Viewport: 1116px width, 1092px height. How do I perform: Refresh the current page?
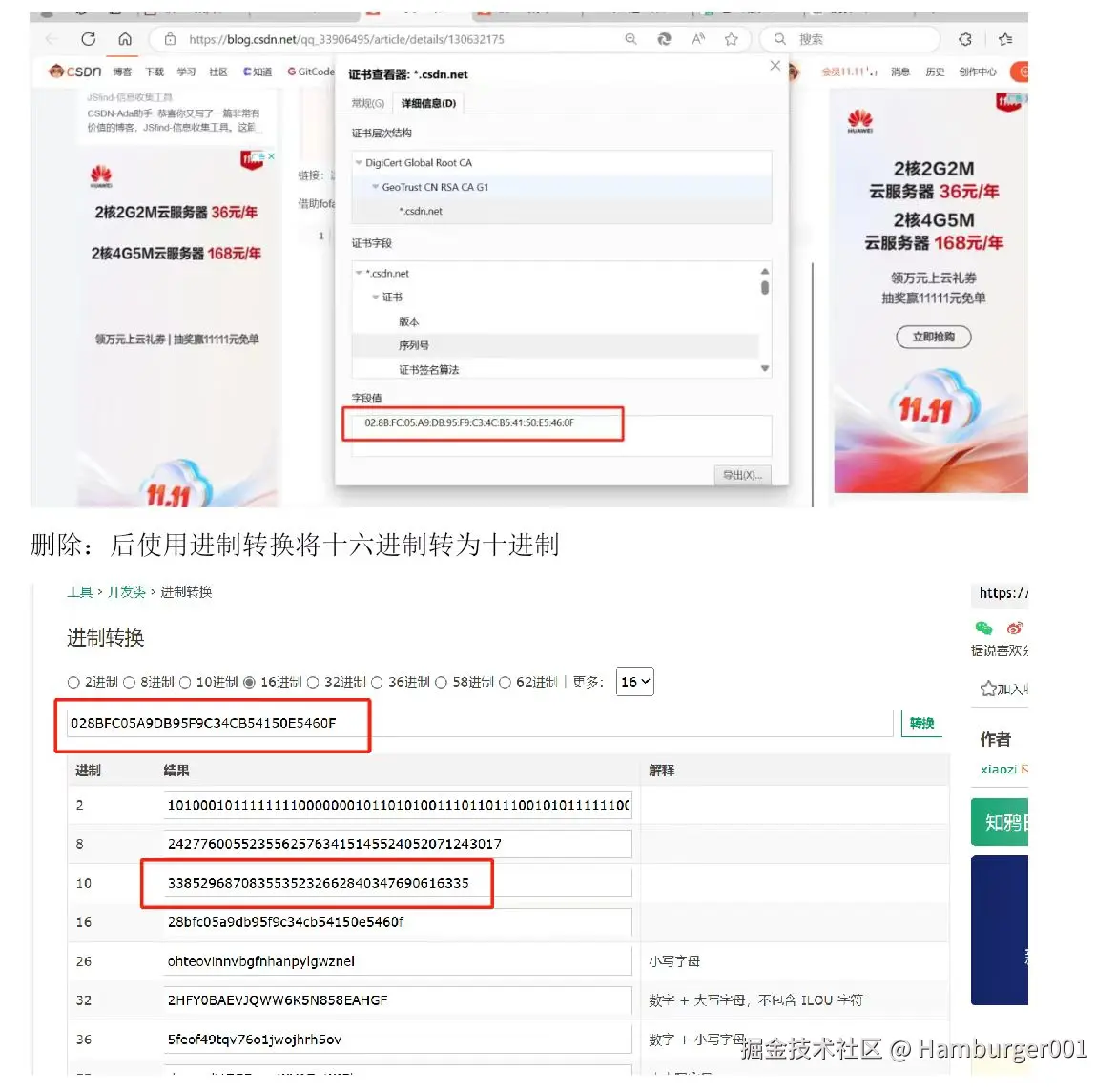pos(89,39)
